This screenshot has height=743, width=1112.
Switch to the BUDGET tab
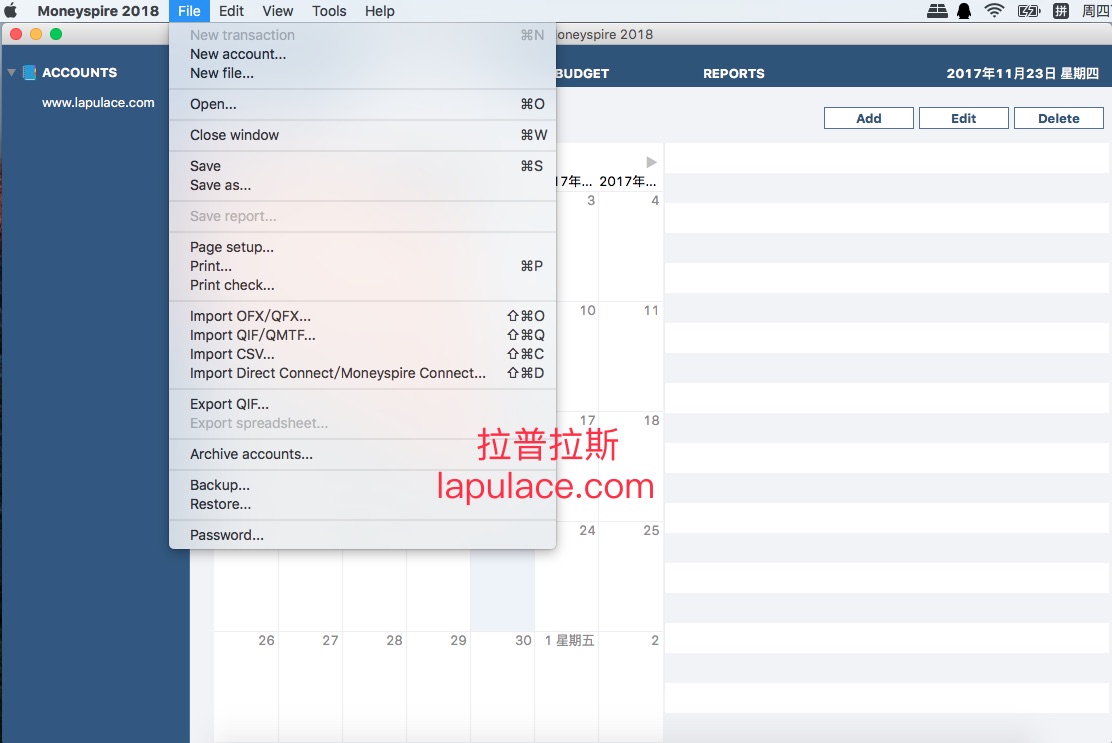pos(582,73)
